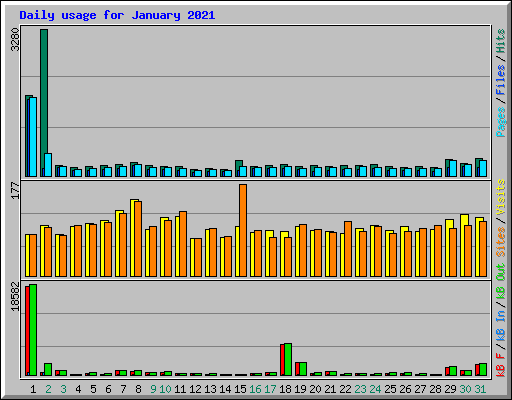
Task: Click the green kB Out bar for day 19
Action: [x=303, y=369]
